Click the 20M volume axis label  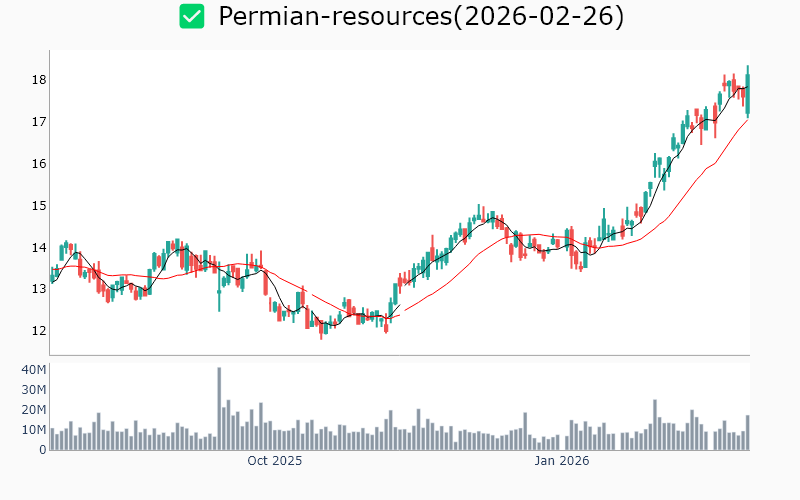point(34,410)
